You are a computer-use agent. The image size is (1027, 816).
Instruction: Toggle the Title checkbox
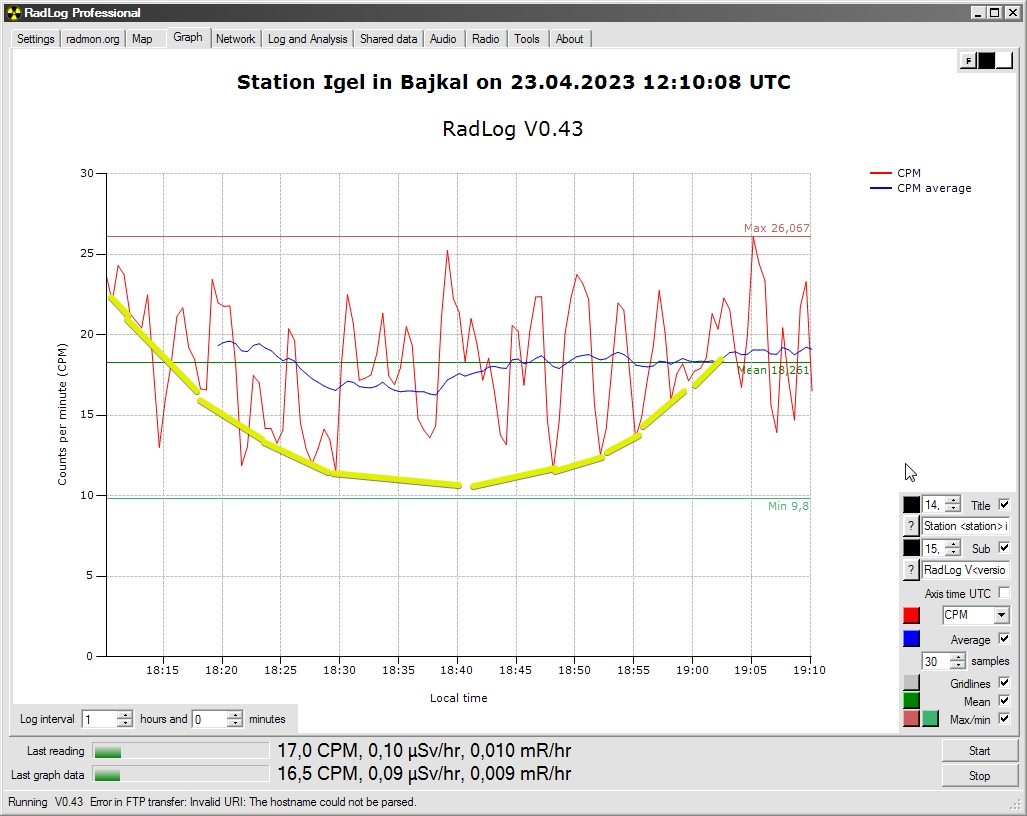(1004, 505)
